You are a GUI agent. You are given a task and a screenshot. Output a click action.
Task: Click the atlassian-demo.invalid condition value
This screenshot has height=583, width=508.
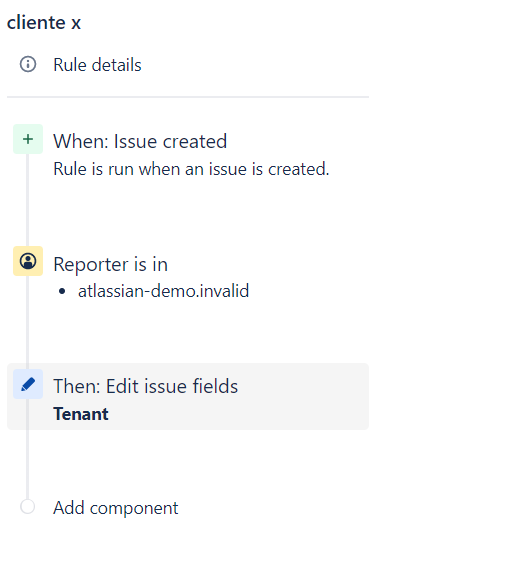[163, 291]
